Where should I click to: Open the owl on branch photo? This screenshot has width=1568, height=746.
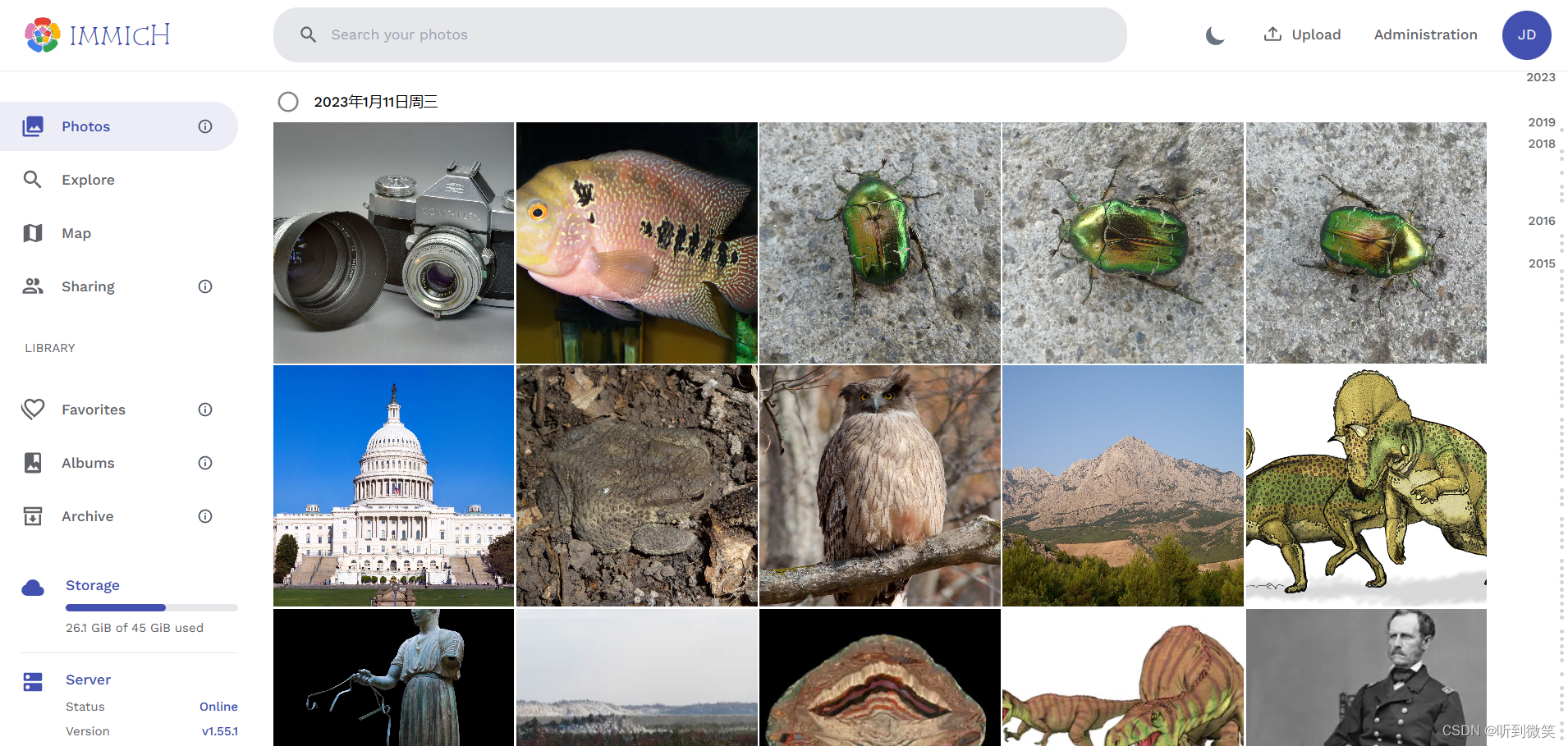point(879,486)
